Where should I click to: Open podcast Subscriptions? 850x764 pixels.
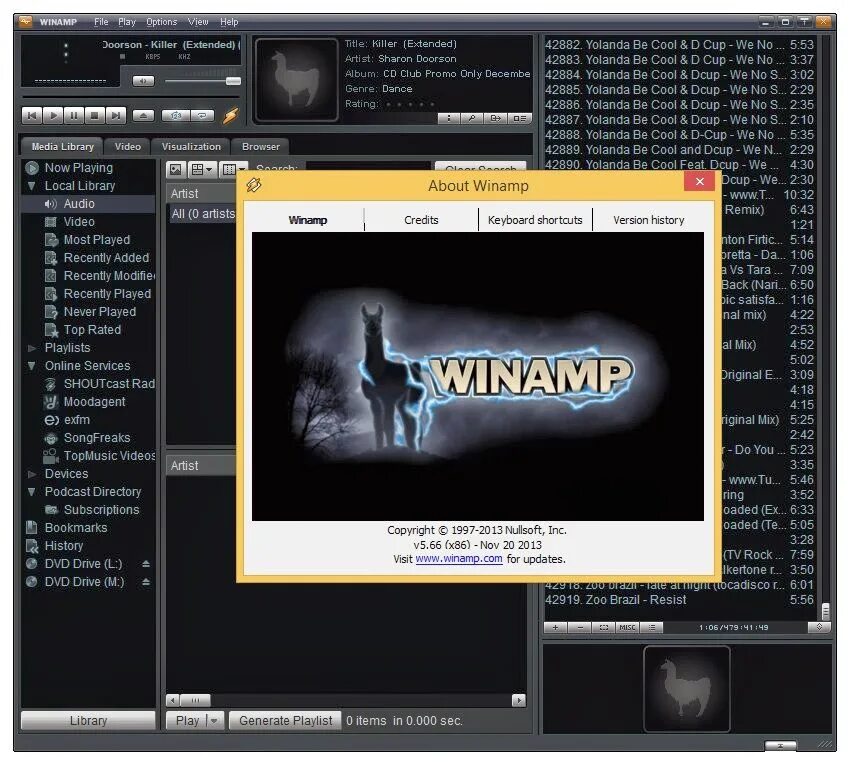point(101,510)
